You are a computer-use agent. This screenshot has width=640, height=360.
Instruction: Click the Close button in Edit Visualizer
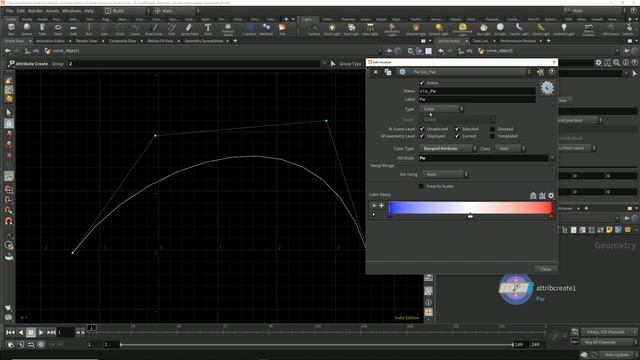click(x=546, y=269)
